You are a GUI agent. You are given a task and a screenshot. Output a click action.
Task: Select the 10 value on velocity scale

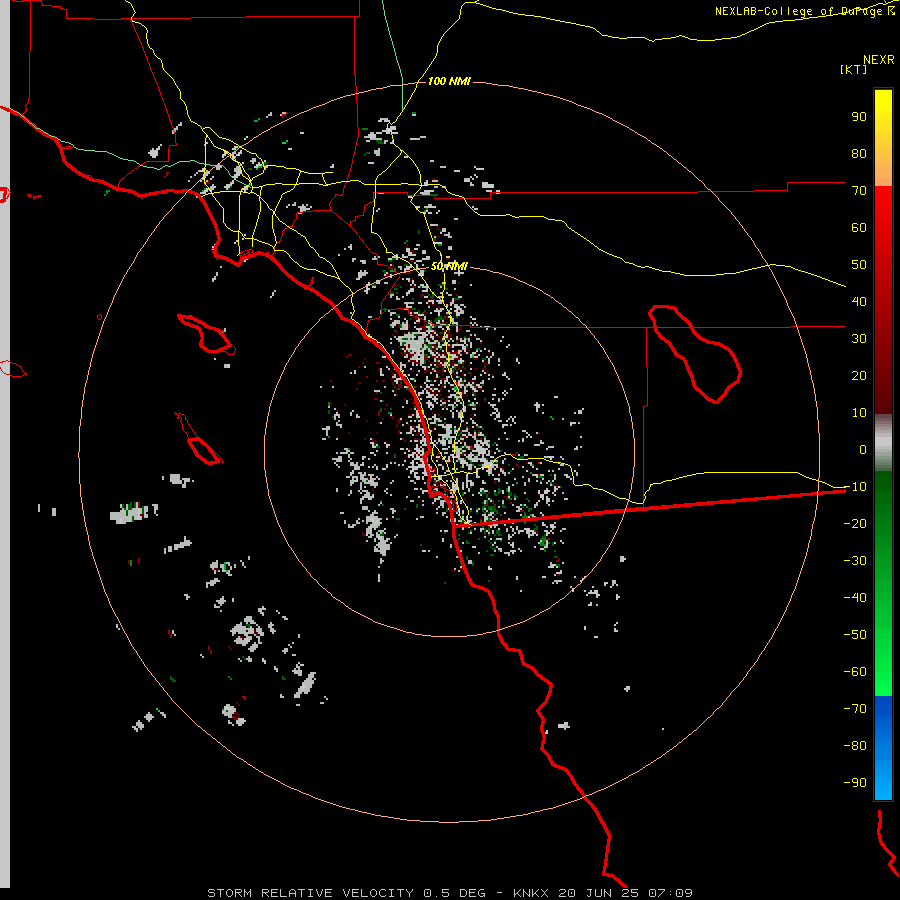coord(859,413)
